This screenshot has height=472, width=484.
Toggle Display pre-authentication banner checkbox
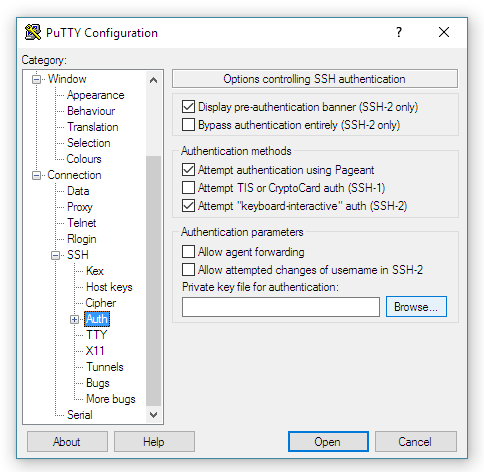188,107
